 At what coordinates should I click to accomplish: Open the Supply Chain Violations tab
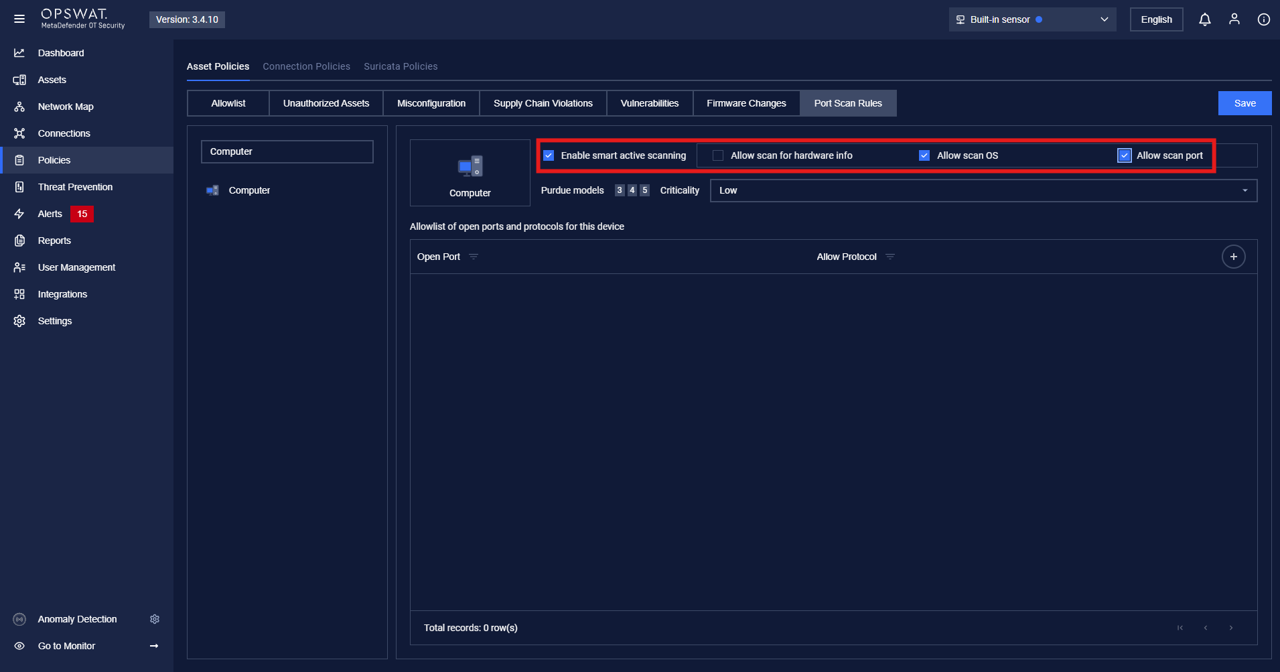[x=543, y=103]
